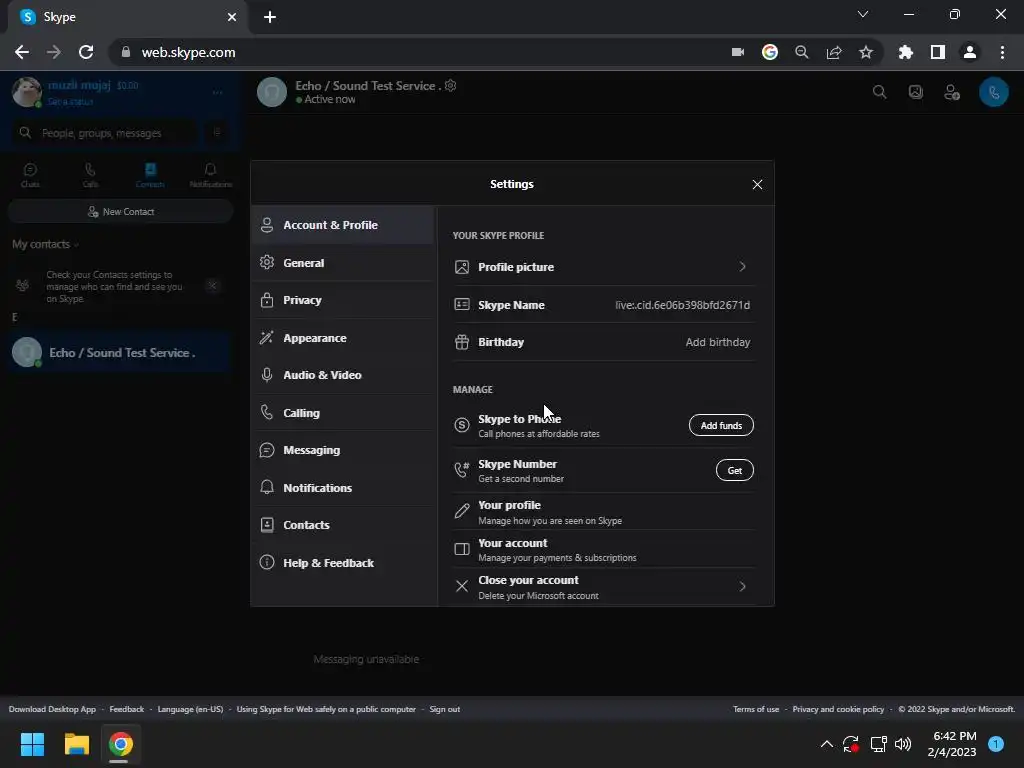Click the Skype Name value
1024x768 pixels.
(x=682, y=305)
